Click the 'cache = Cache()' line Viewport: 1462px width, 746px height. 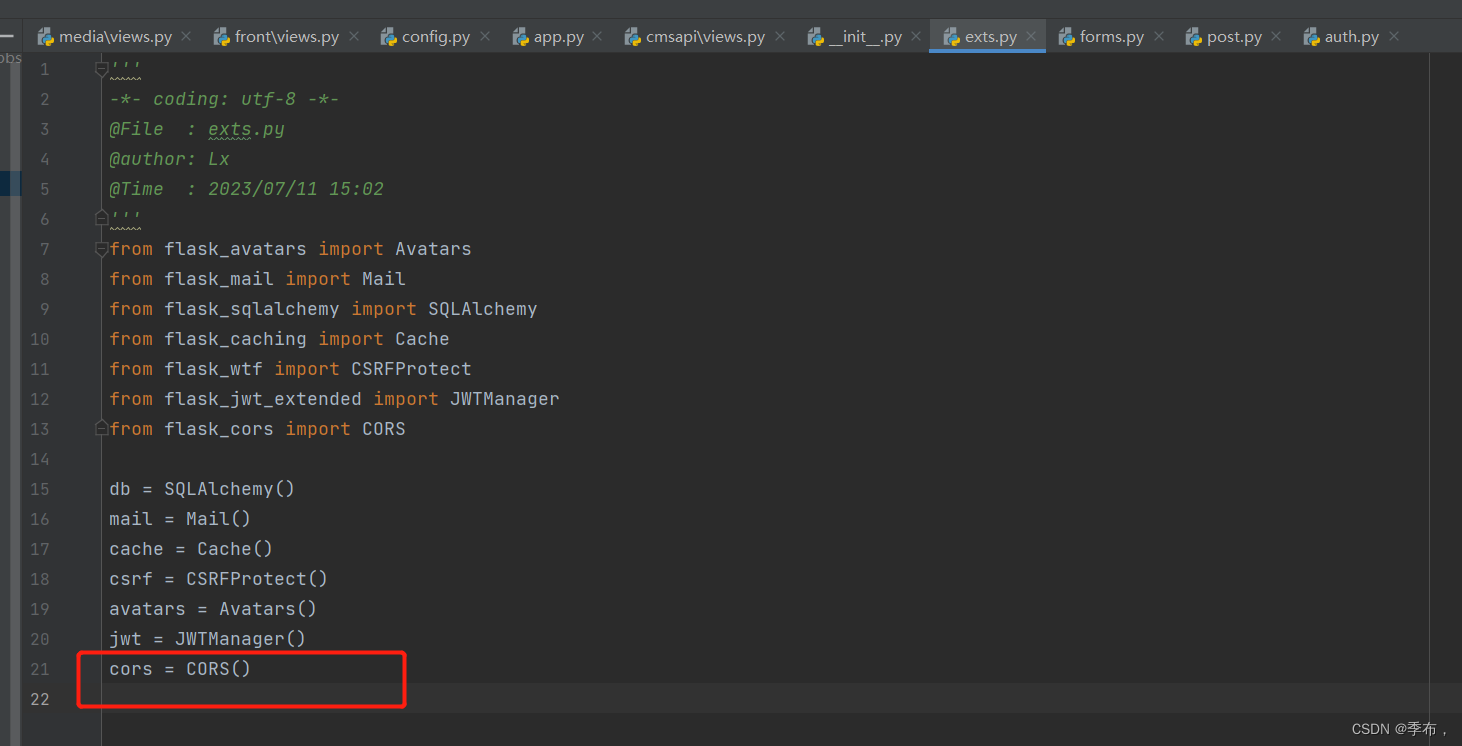point(192,549)
